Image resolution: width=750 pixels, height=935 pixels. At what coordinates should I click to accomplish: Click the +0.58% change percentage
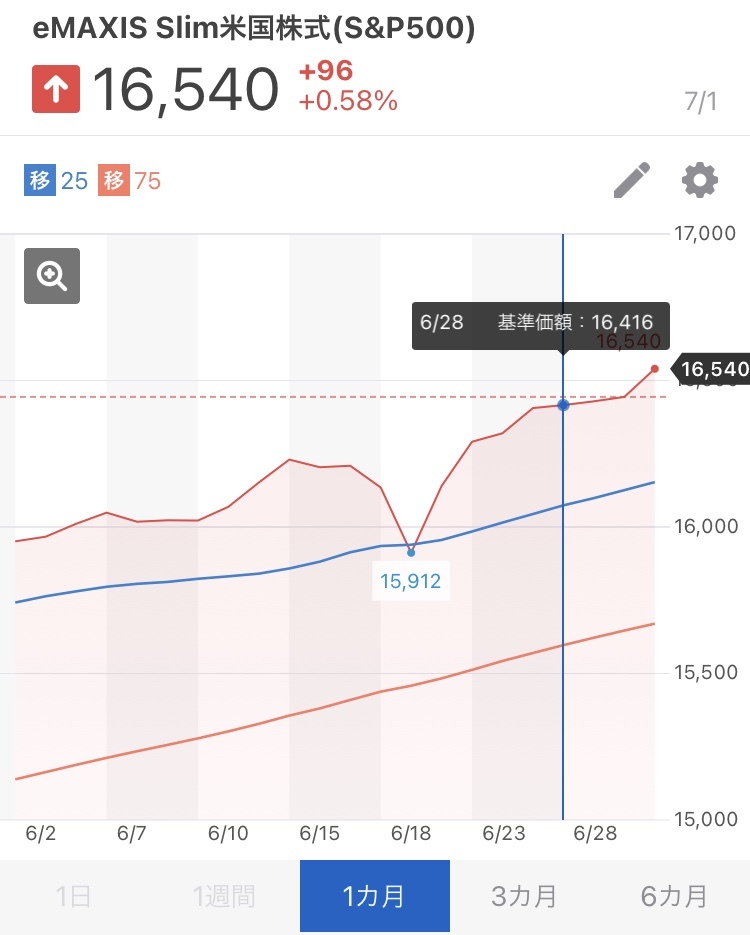tap(348, 101)
